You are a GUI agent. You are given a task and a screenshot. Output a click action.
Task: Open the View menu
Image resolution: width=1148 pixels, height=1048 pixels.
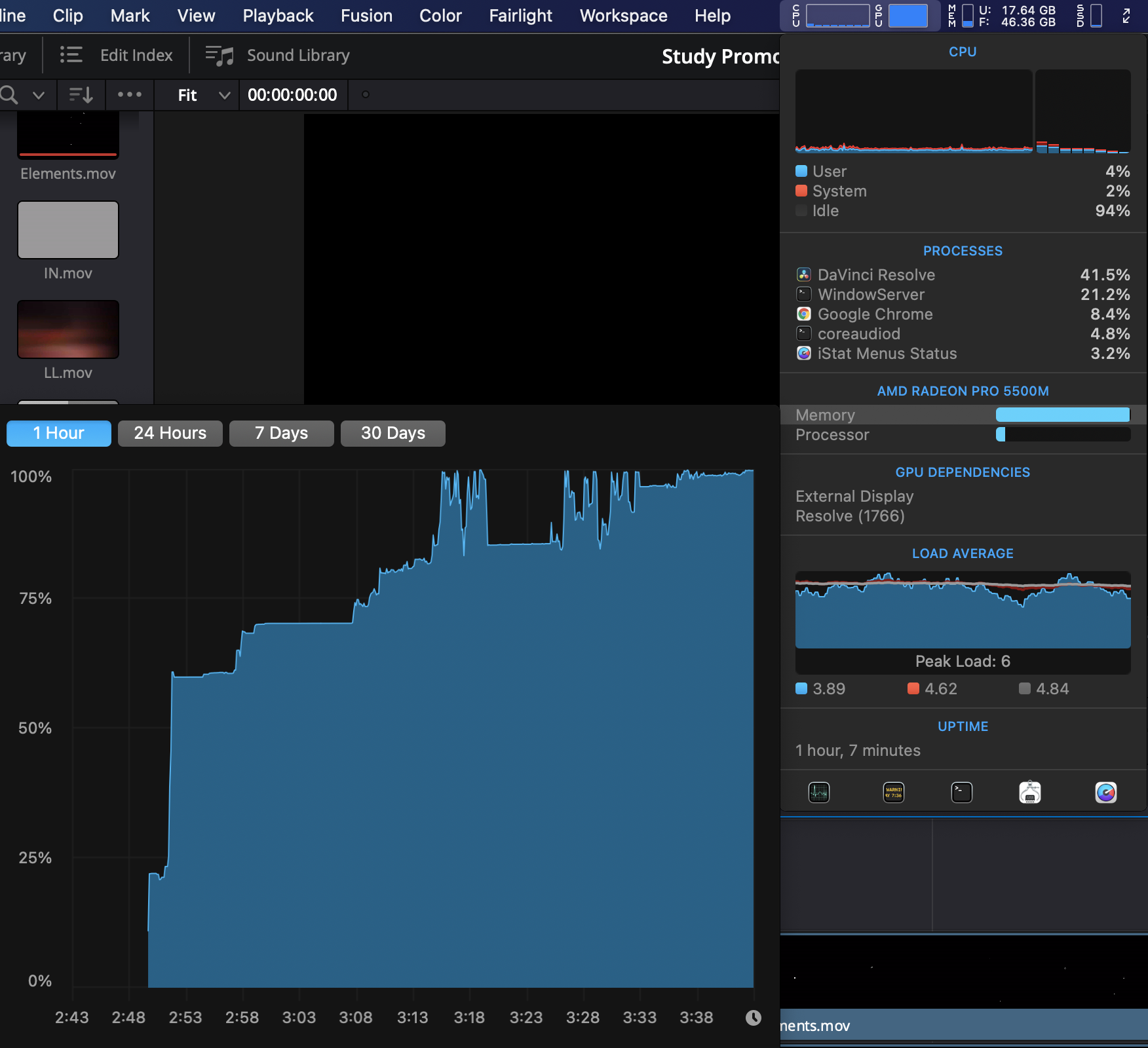[196, 16]
